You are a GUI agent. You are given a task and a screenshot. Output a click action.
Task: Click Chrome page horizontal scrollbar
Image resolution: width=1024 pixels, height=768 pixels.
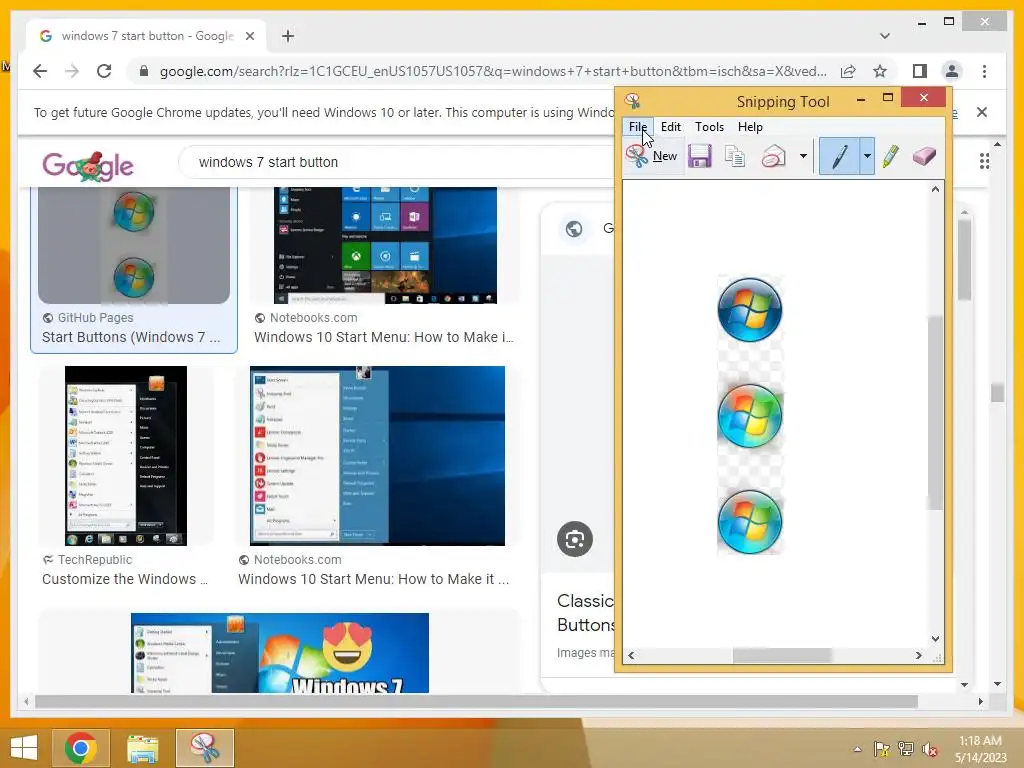(476, 701)
